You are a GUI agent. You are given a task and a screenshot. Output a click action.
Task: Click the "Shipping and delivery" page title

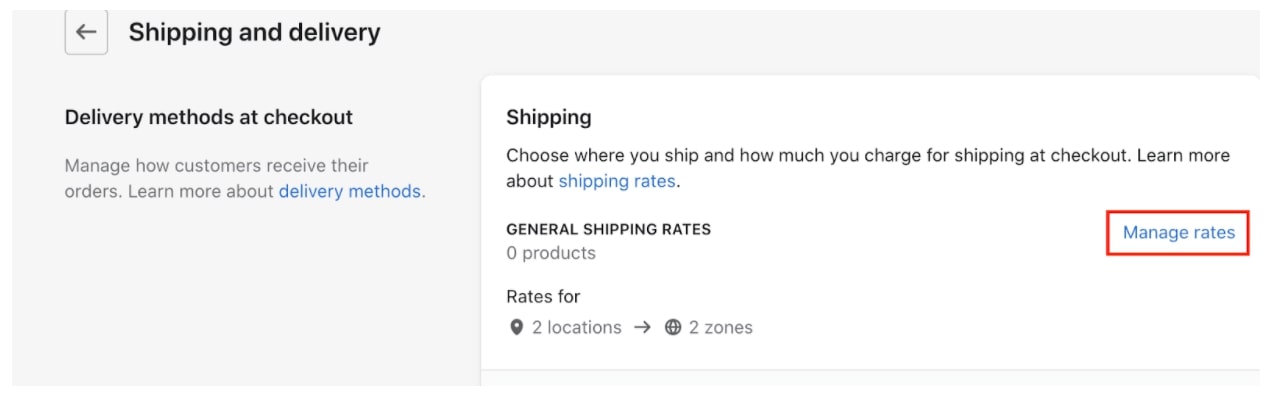click(x=254, y=32)
